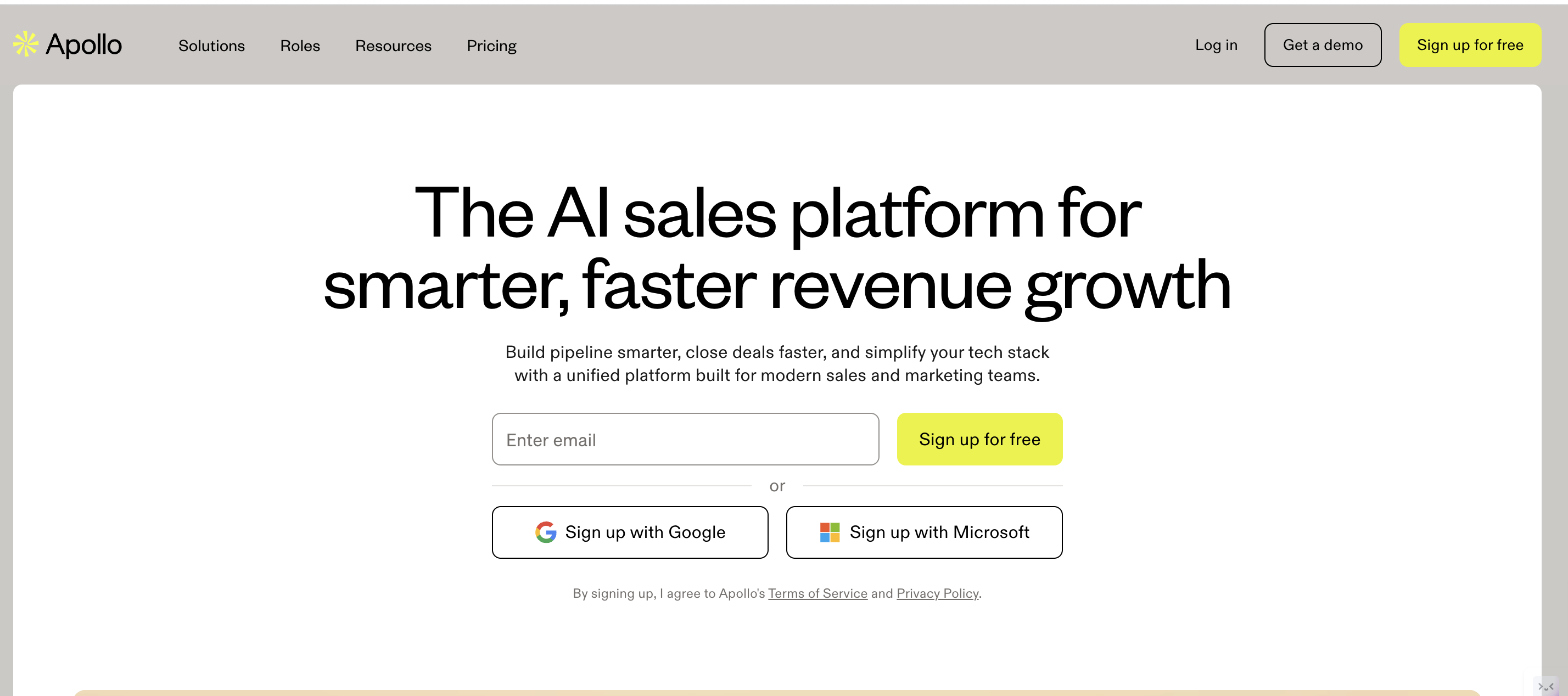
Task: Go to the Pricing page
Action: (x=491, y=46)
